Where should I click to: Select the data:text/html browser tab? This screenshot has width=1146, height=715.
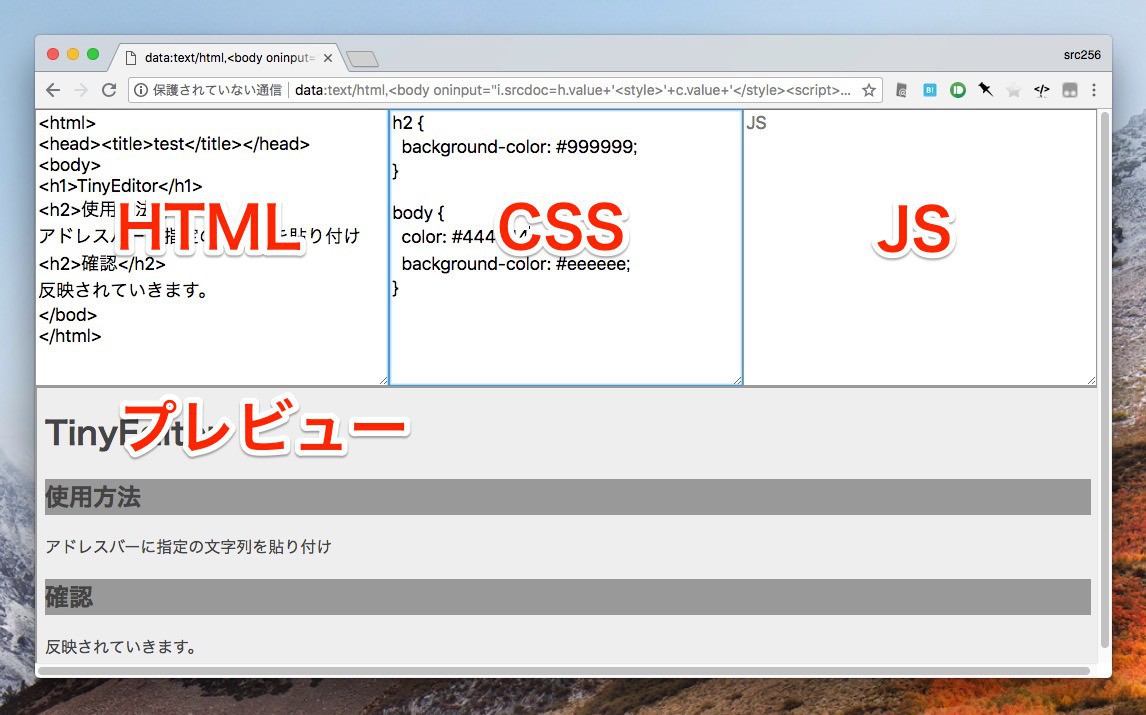click(227, 57)
